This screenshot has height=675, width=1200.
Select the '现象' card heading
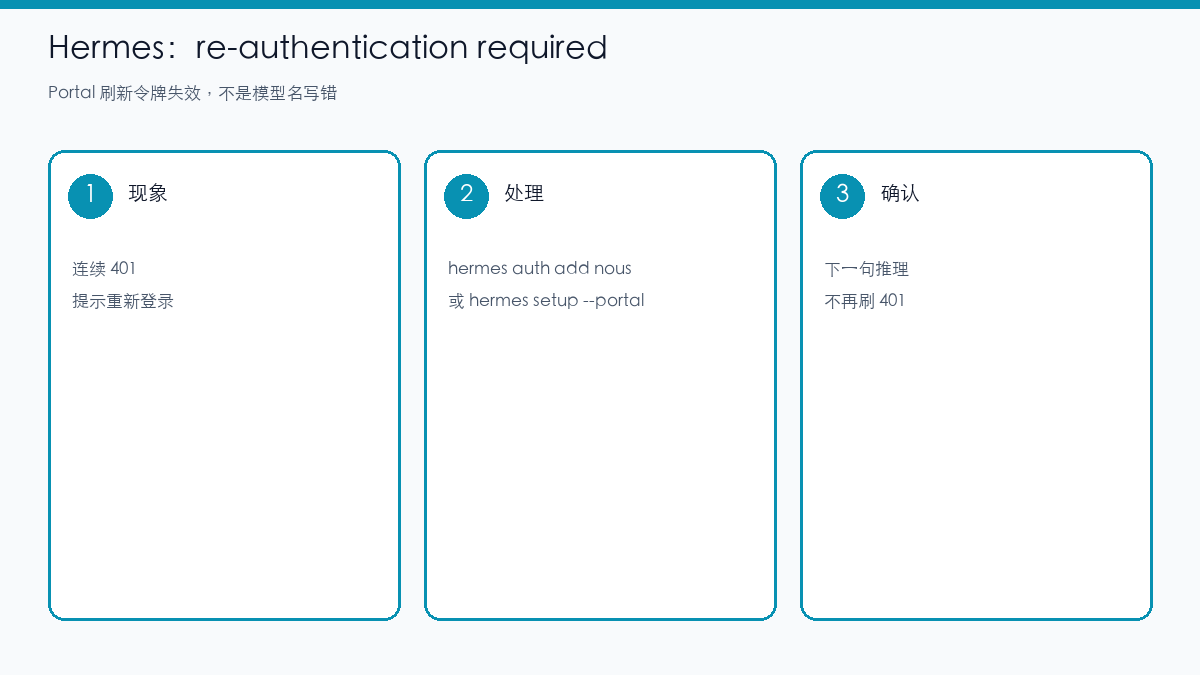pos(148,193)
